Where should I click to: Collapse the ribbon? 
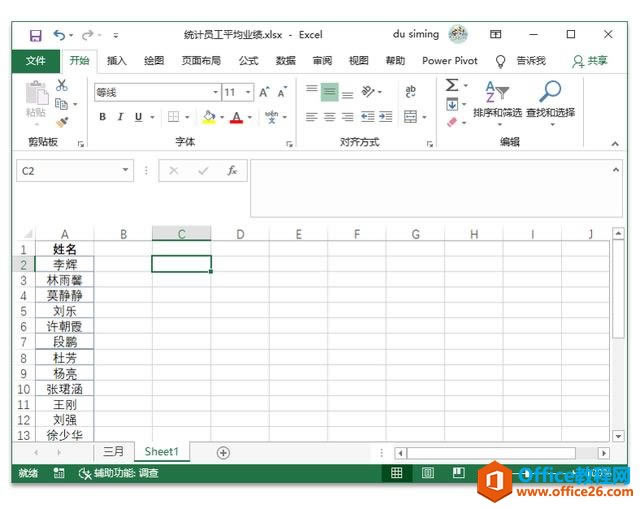615,144
